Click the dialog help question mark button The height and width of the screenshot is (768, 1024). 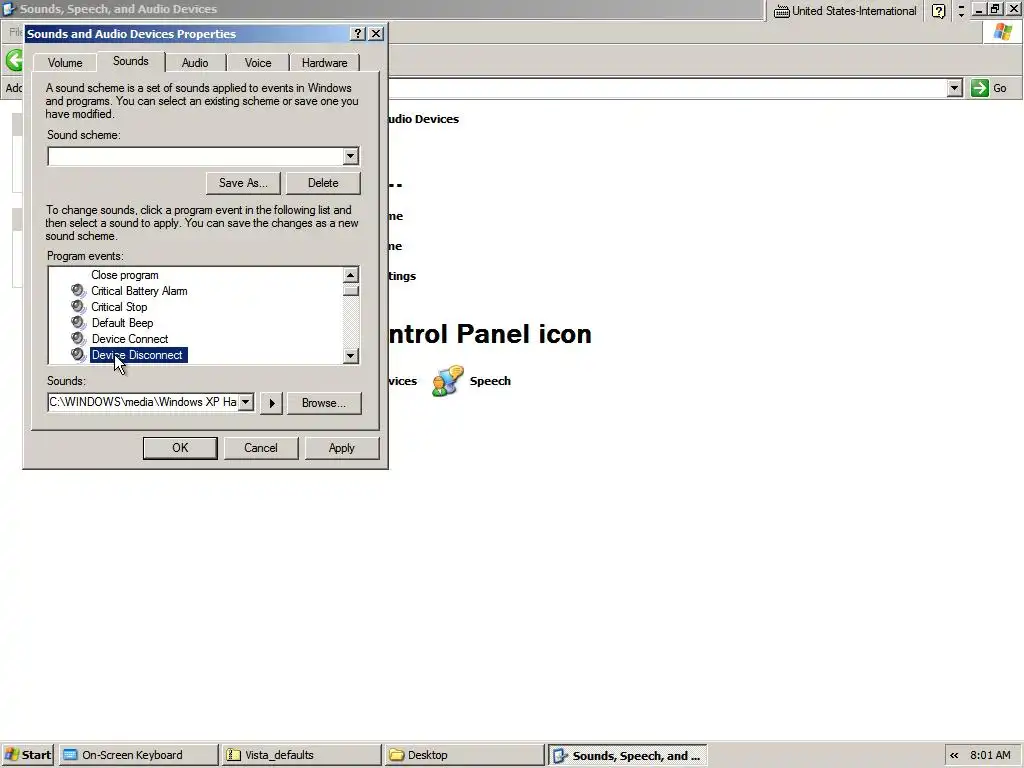pos(357,33)
